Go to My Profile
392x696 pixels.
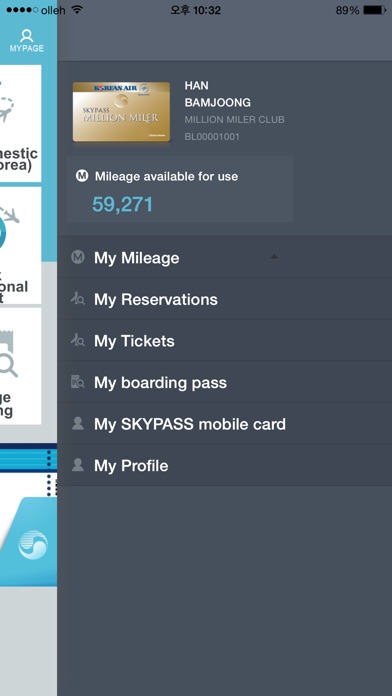[x=225, y=465]
